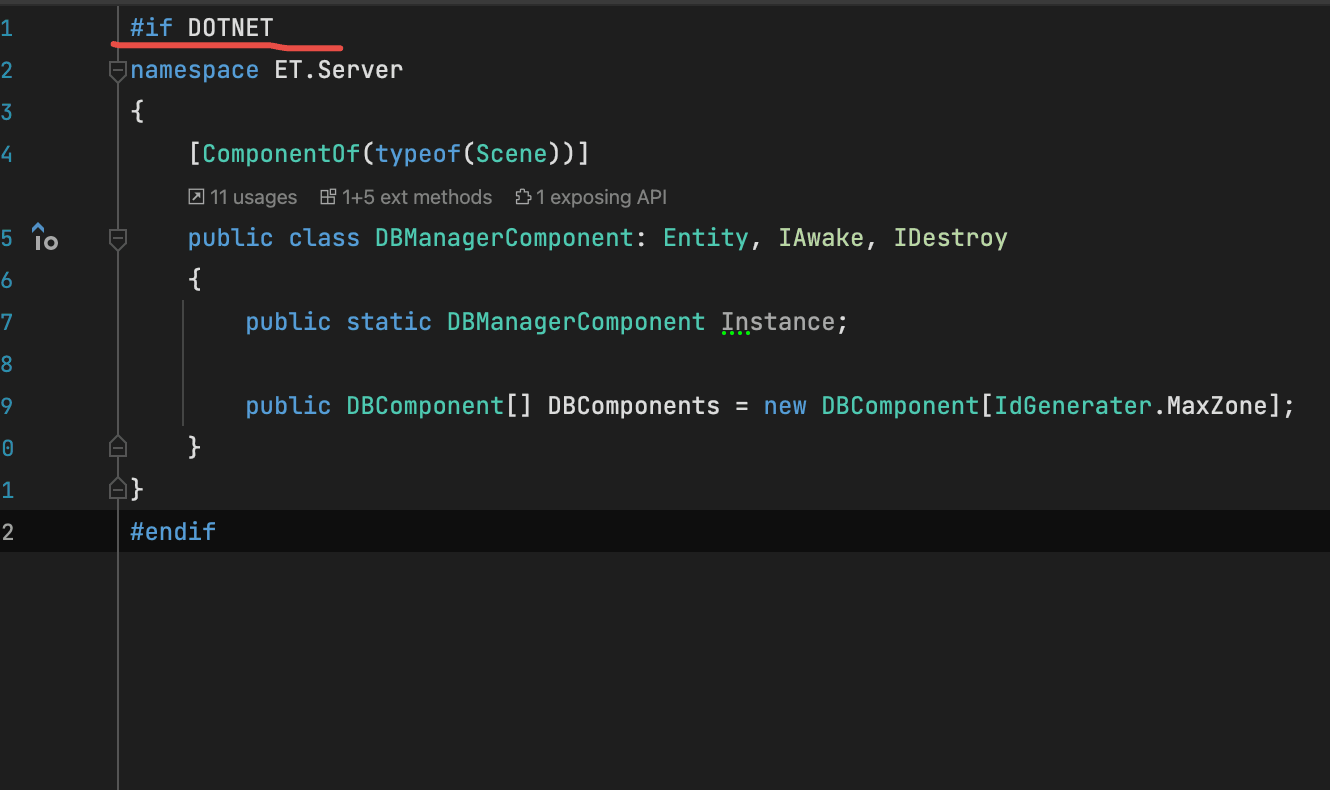
Task: Click line number 4 in the gutter
Action: (x=7, y=154)
